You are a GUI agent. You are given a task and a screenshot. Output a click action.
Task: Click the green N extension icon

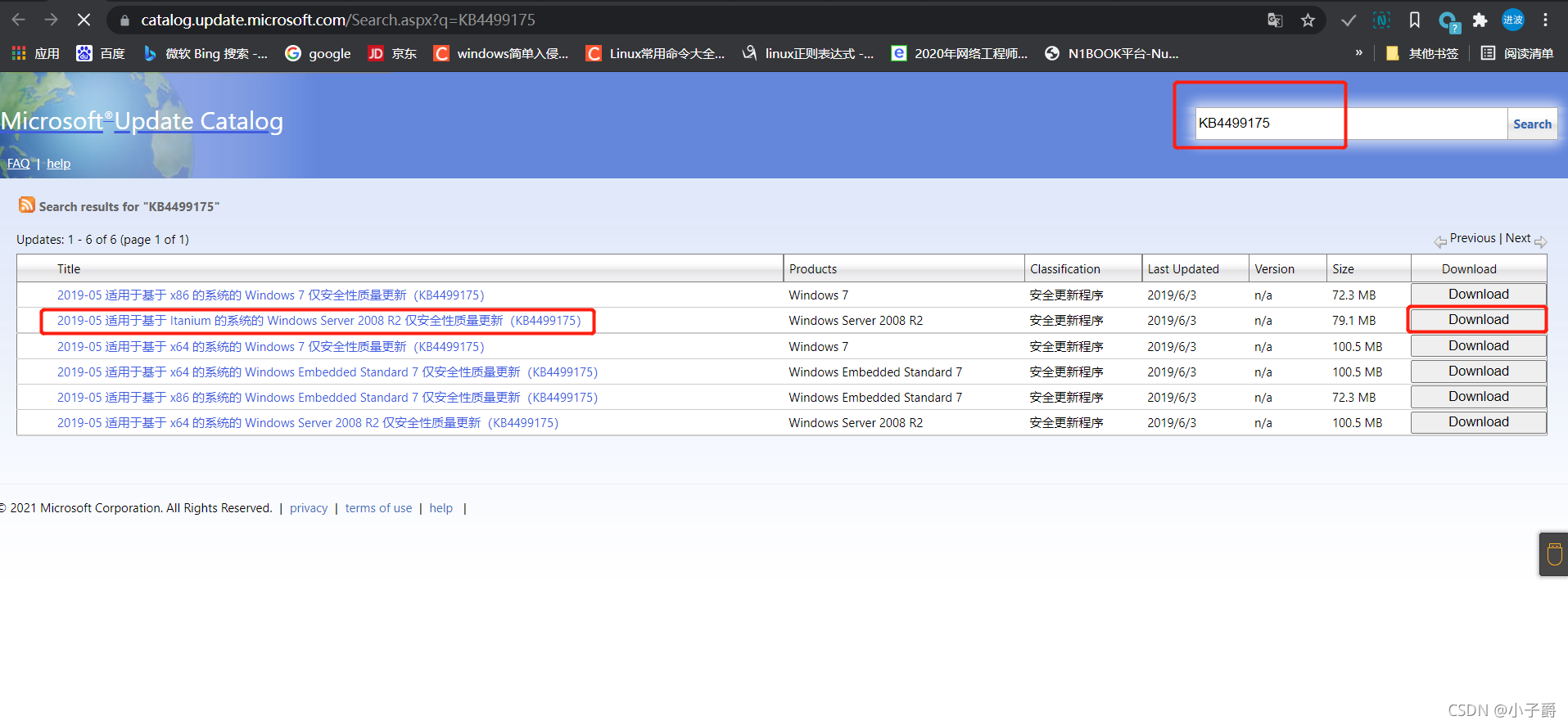tap(1381, 20)
